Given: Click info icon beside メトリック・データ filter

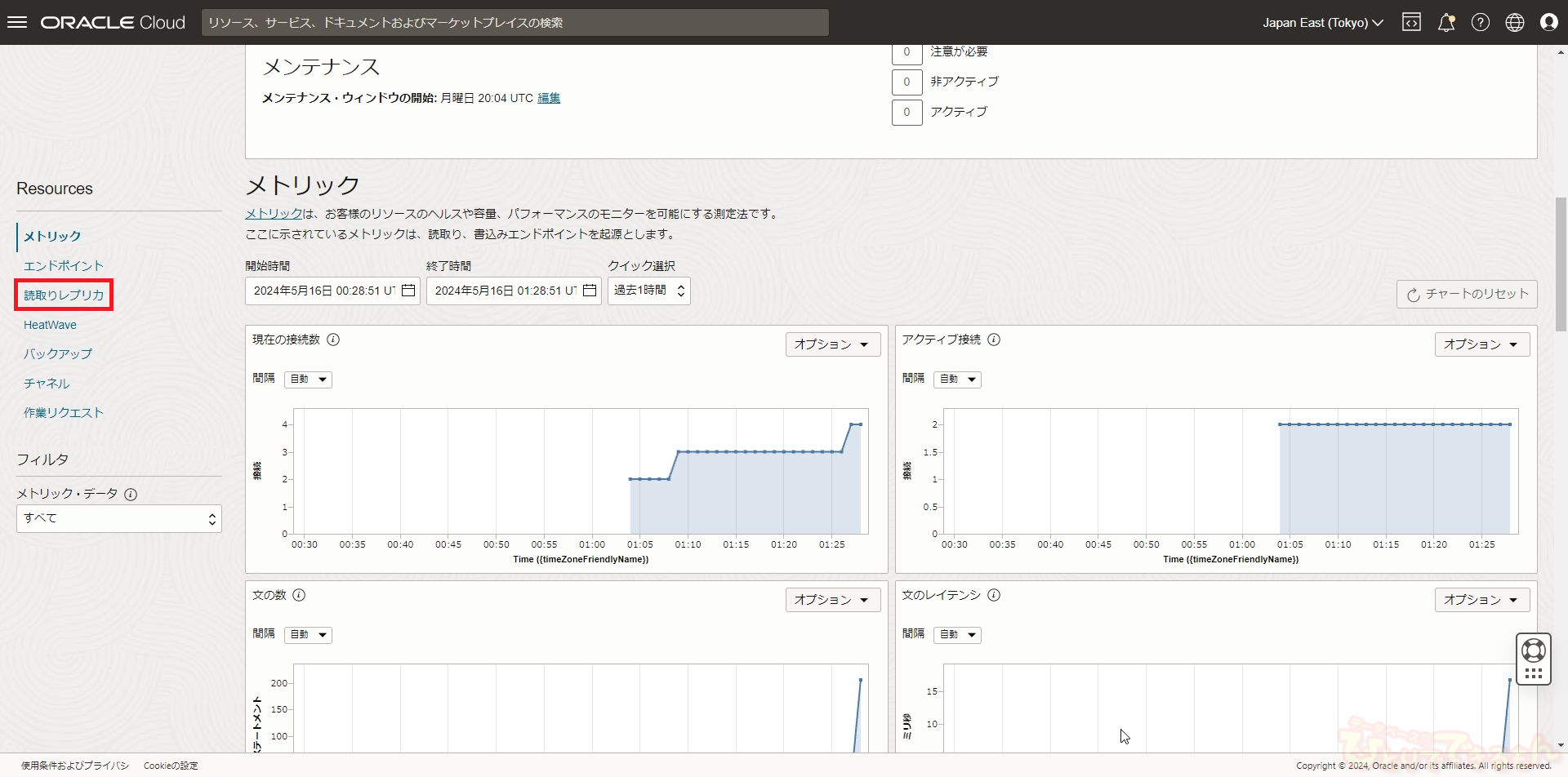Looking at the screenshot, I should pos(131,494).
